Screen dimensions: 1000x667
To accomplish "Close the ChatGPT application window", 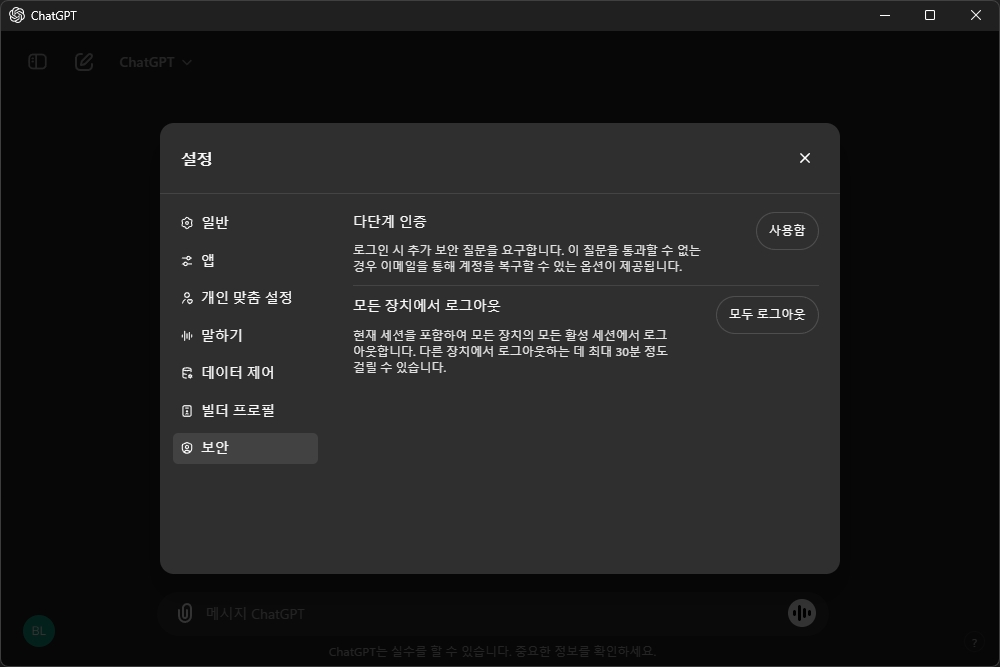I will click(976, 15).
